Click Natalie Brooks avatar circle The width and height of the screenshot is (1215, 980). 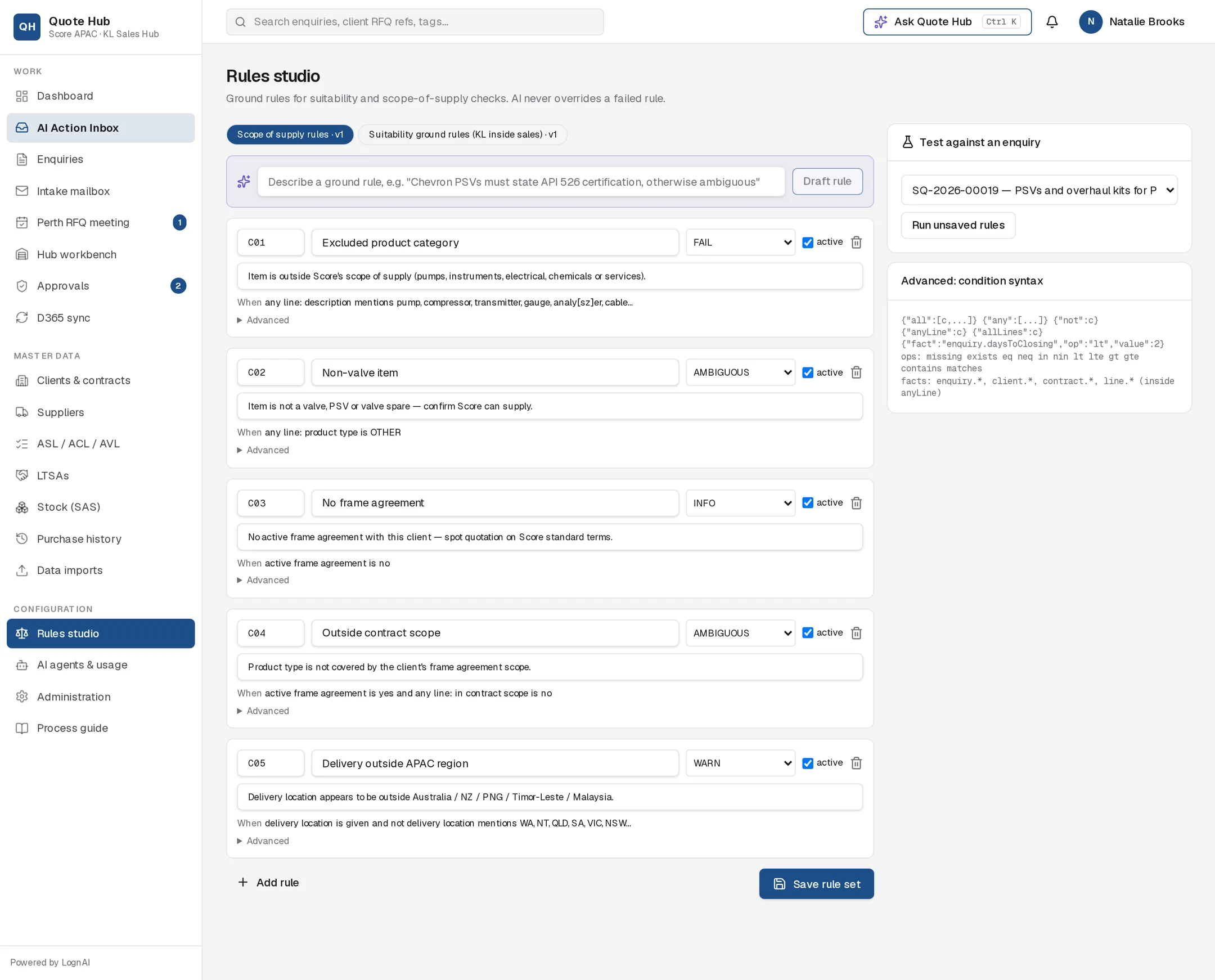(x=1090, y=21)
